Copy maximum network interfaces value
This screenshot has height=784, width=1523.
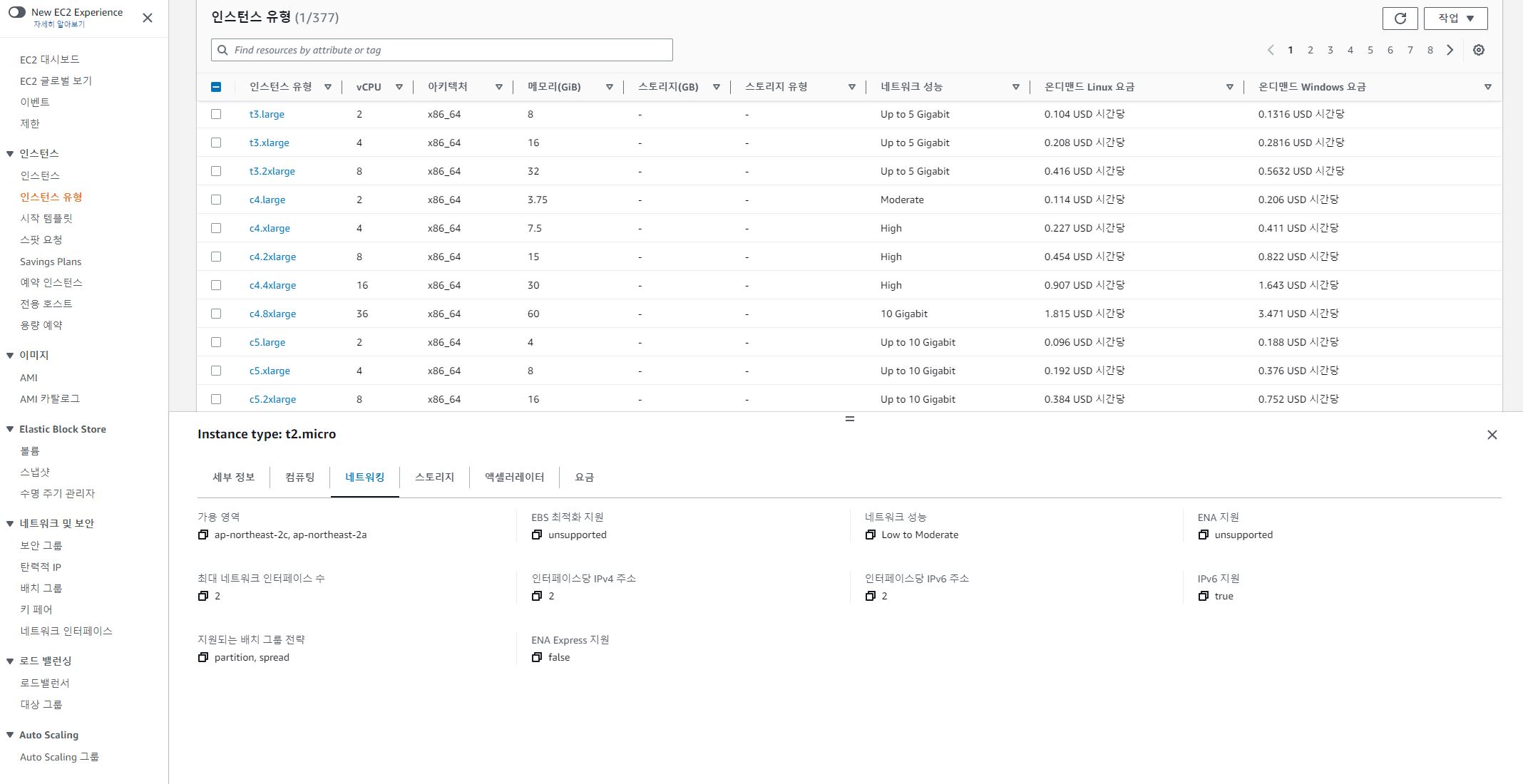pyautogui.click(x=203, y=596)
